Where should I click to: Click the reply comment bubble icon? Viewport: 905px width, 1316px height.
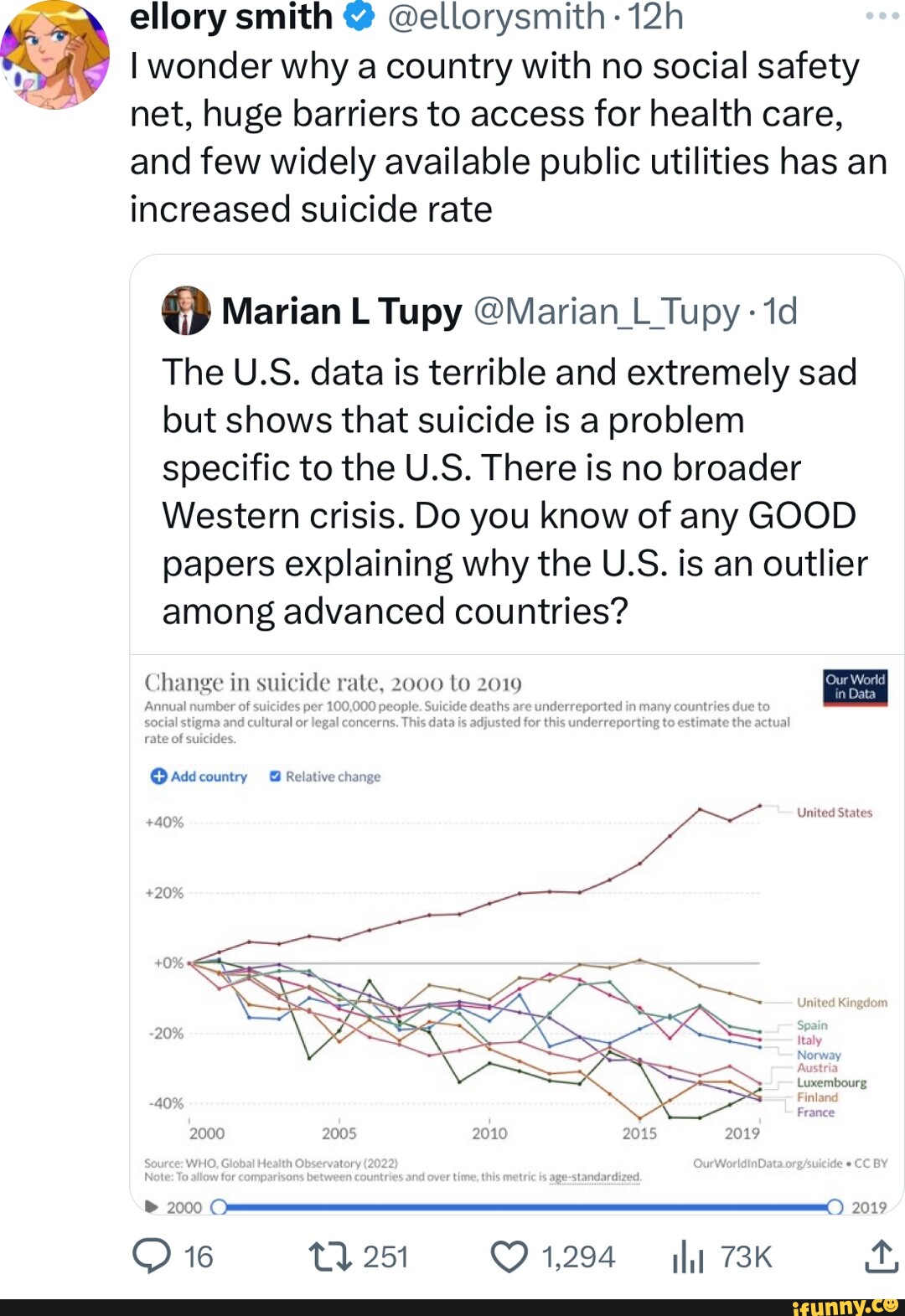(x=152, y=1257)
